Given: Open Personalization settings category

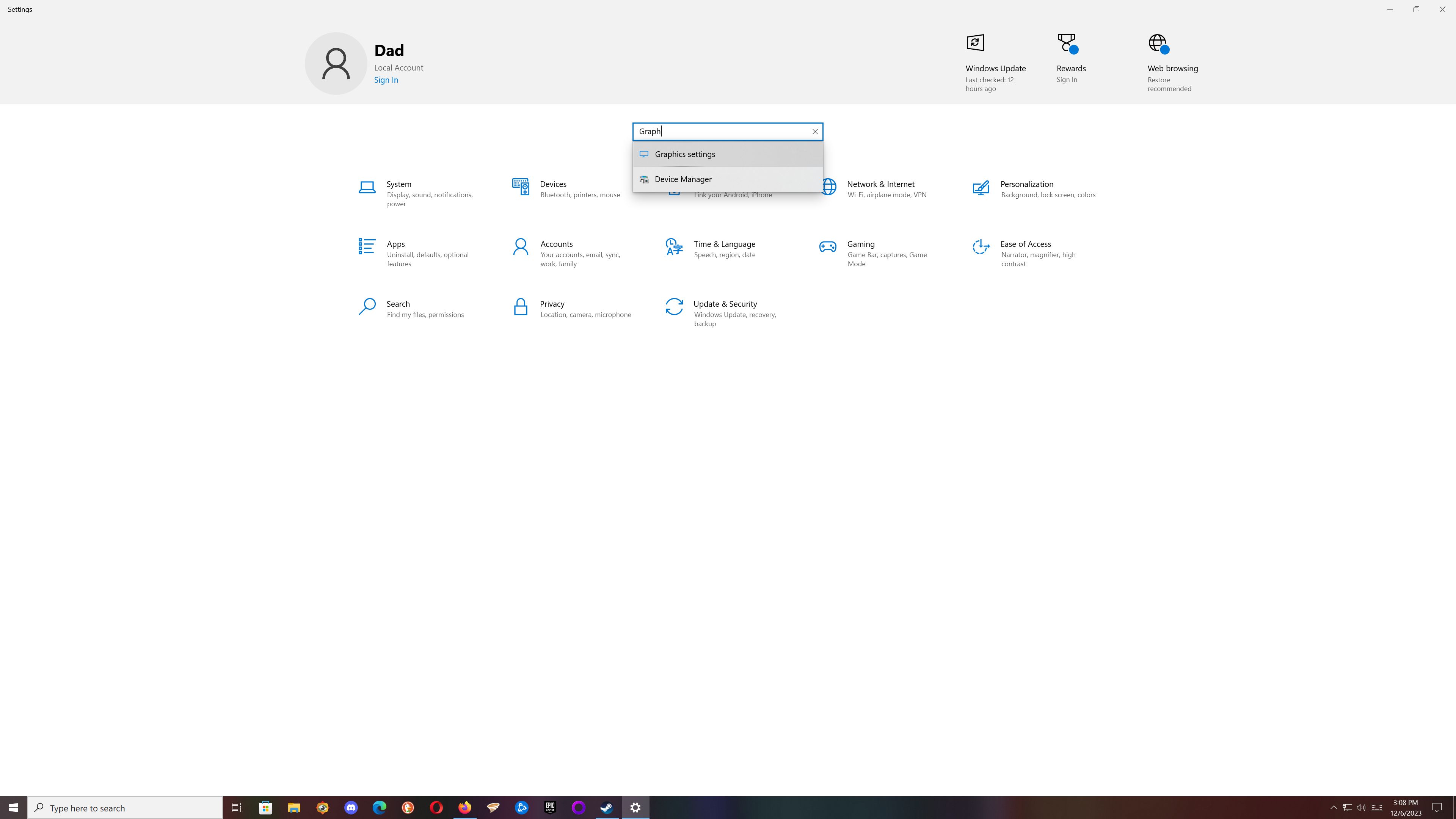Looking at the screenshot, I should tap(1026, 185).
